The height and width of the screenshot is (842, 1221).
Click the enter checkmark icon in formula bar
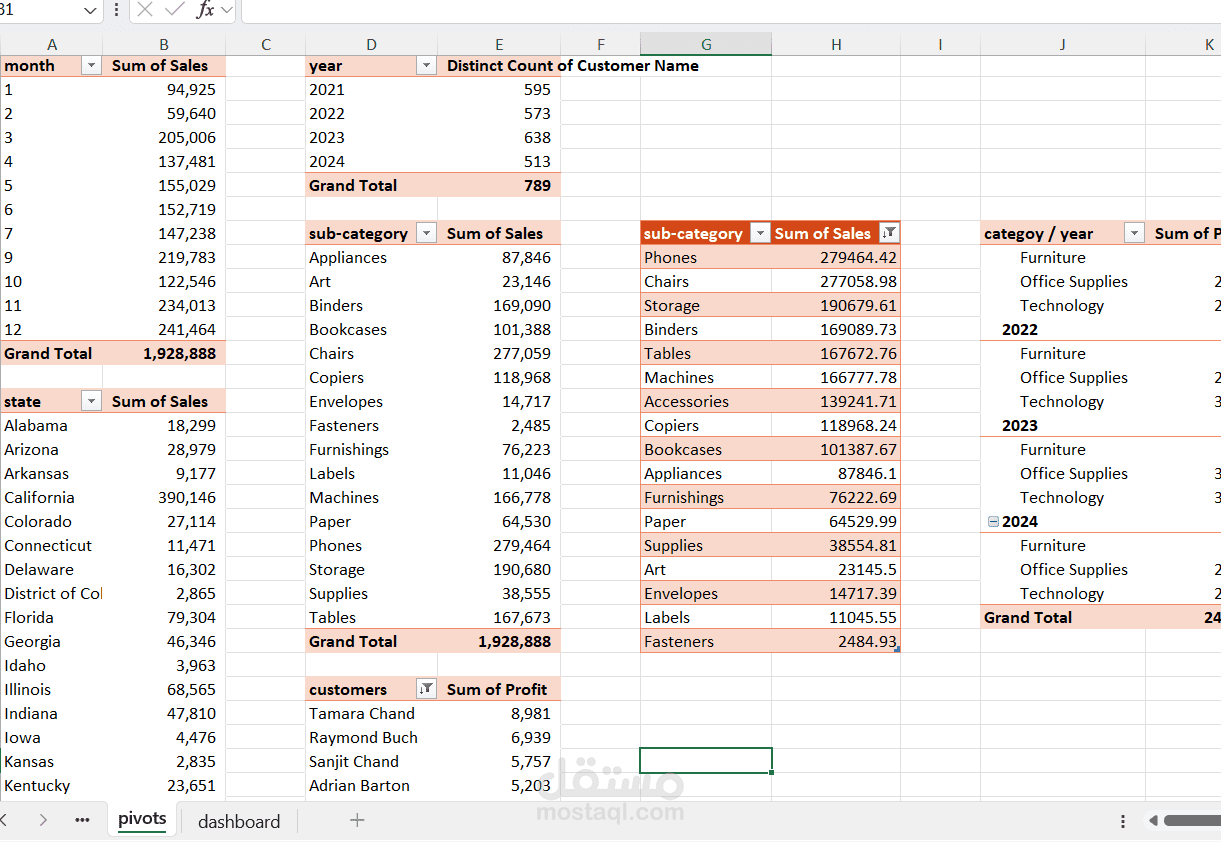coord(175,10)
